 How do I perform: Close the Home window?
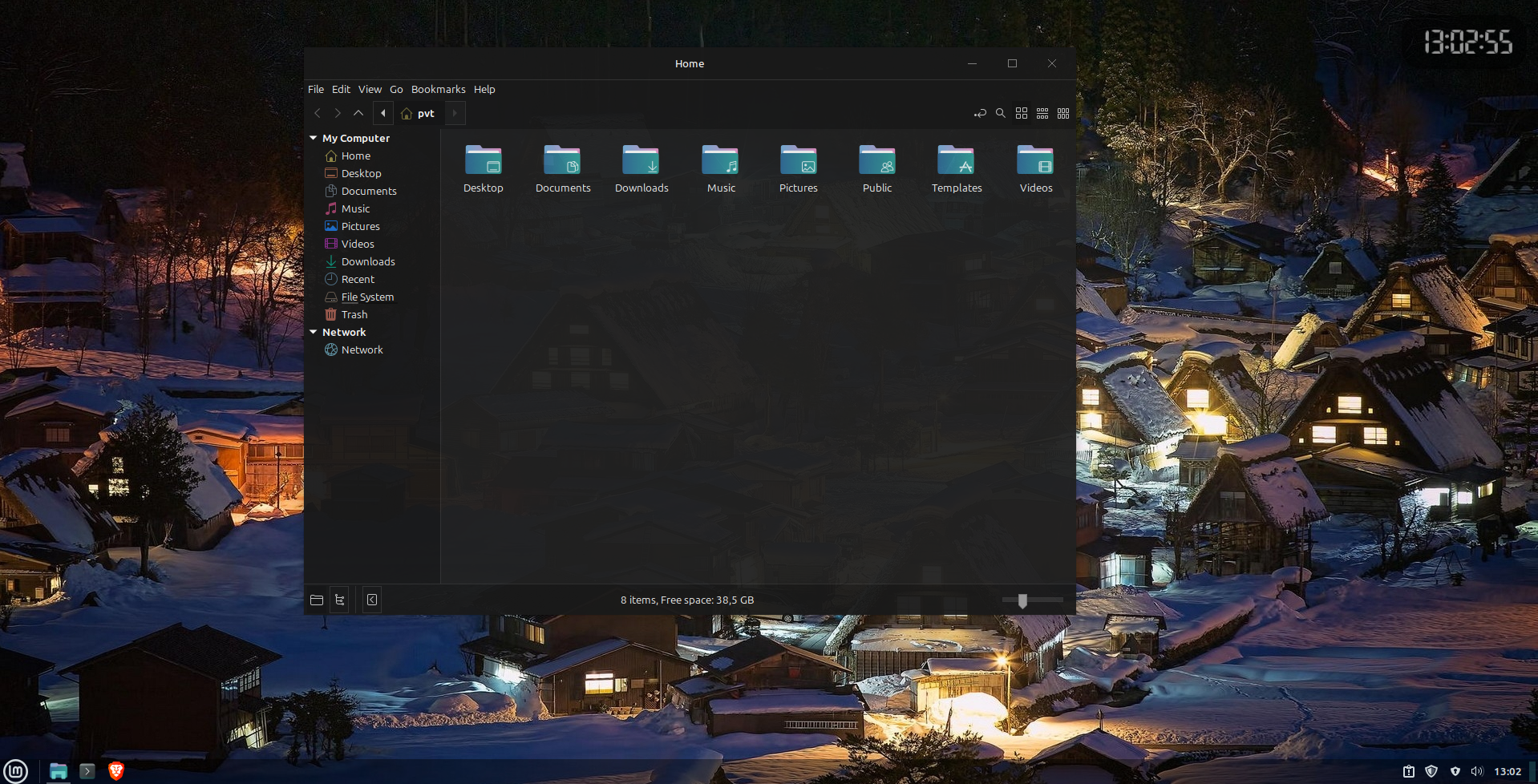(1052, 63)
